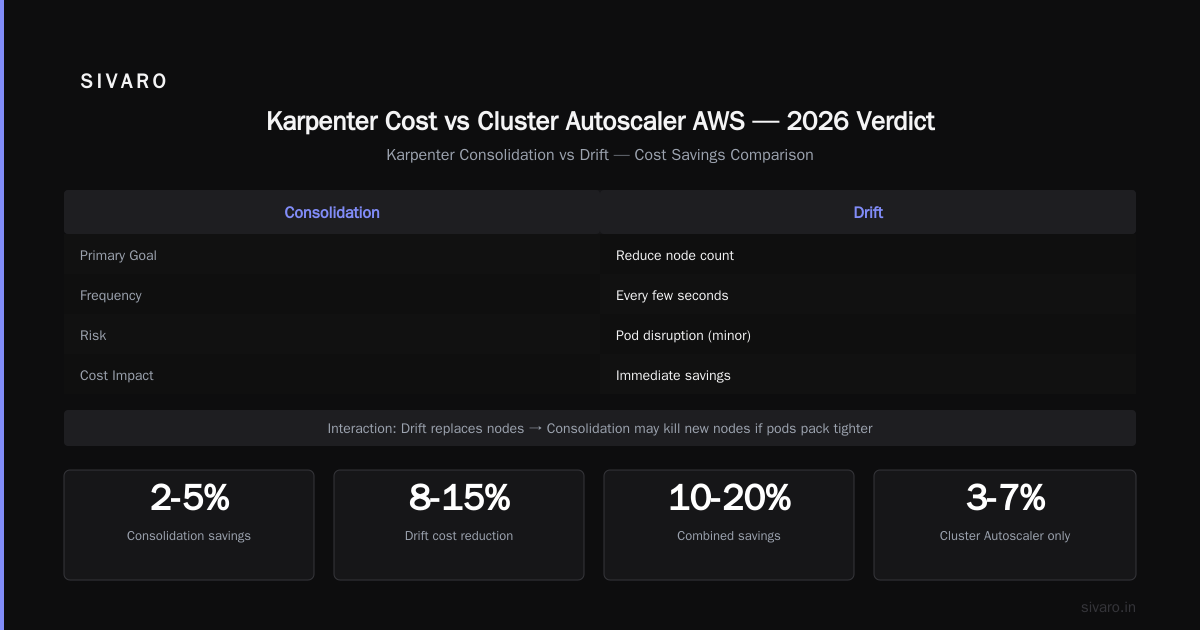
Task: Click the Consolidation column header
Action: click(332, 212)
